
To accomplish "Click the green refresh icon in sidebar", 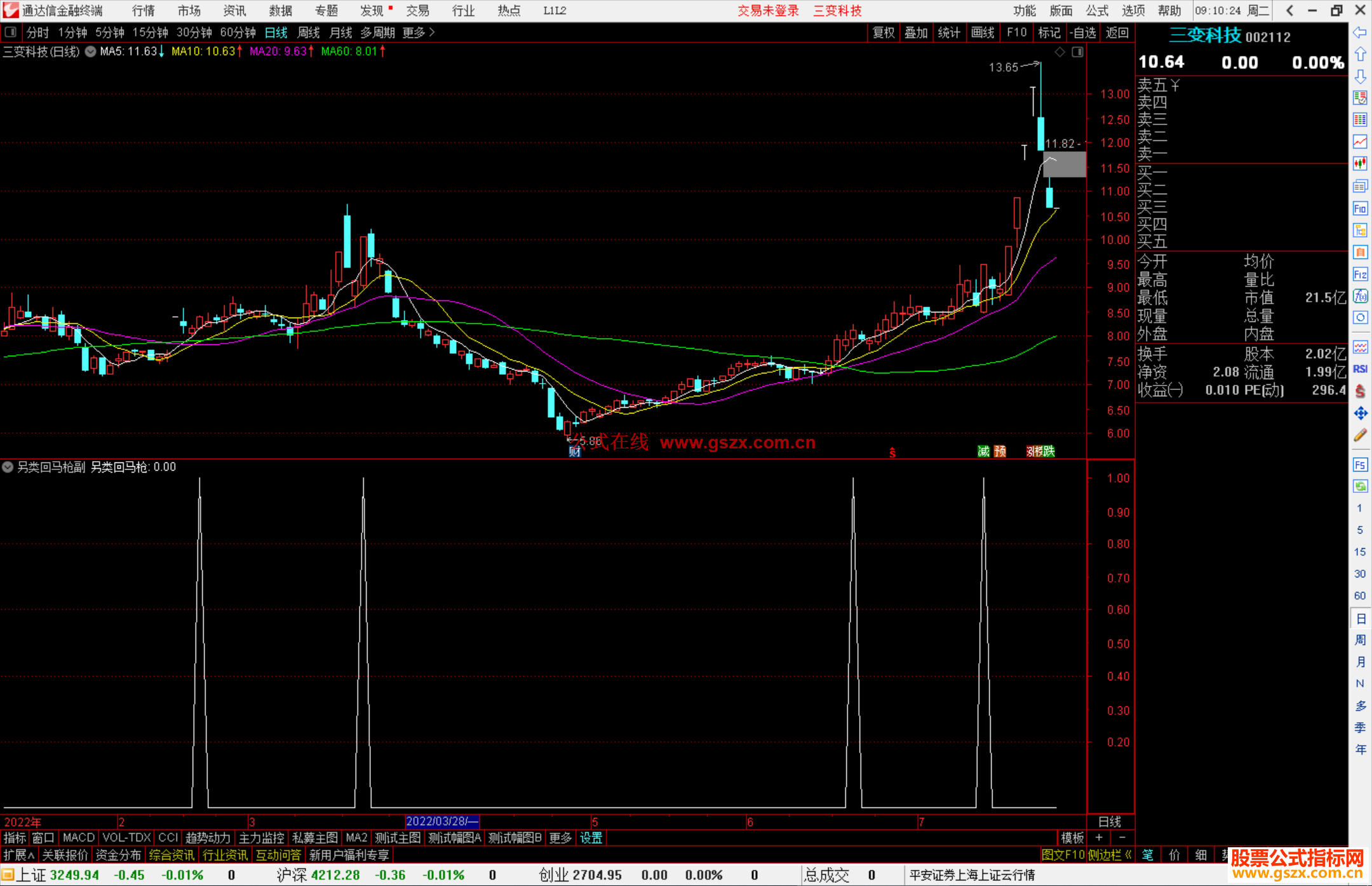I will 1360,487.
